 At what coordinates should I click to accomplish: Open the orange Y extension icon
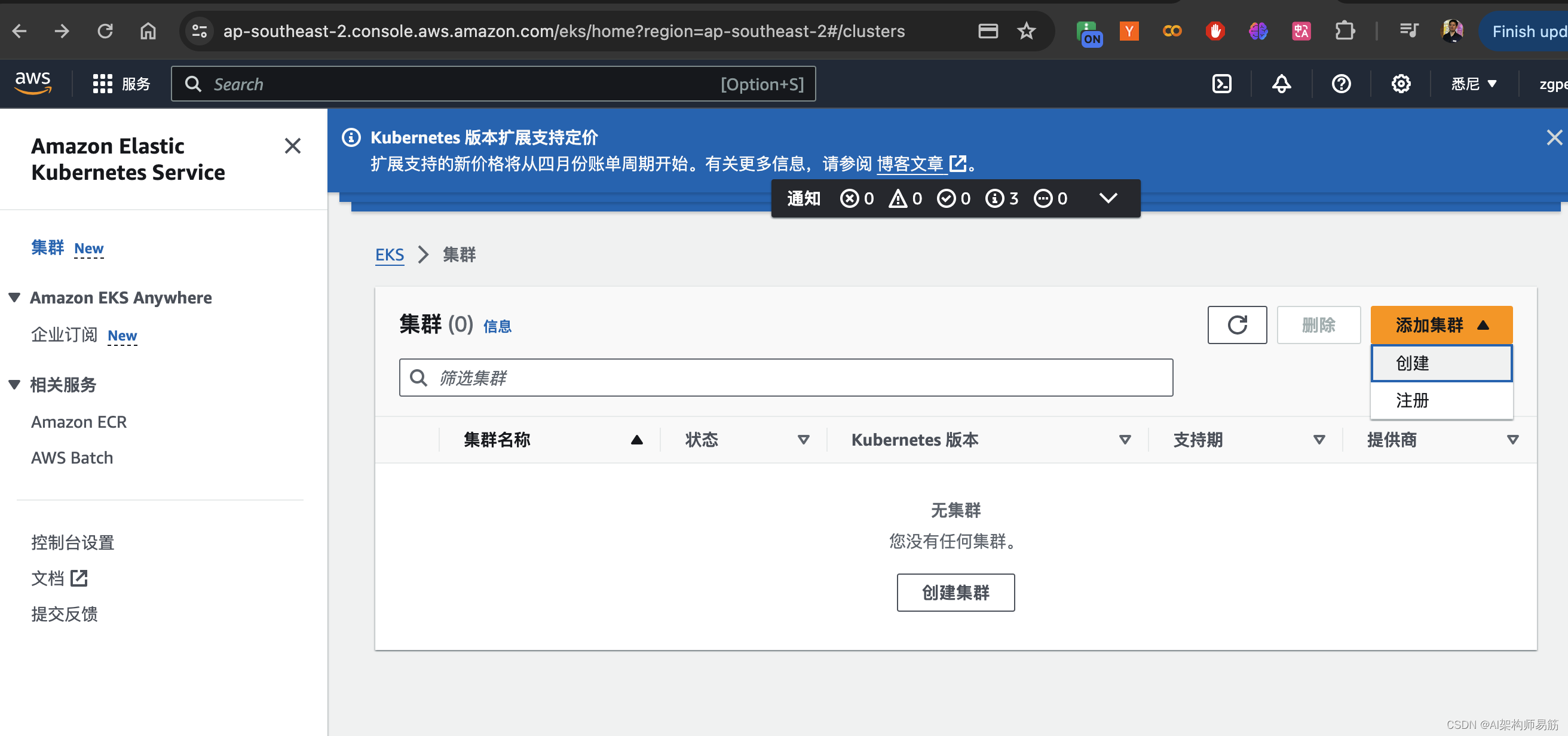(x=1129, y=31)
